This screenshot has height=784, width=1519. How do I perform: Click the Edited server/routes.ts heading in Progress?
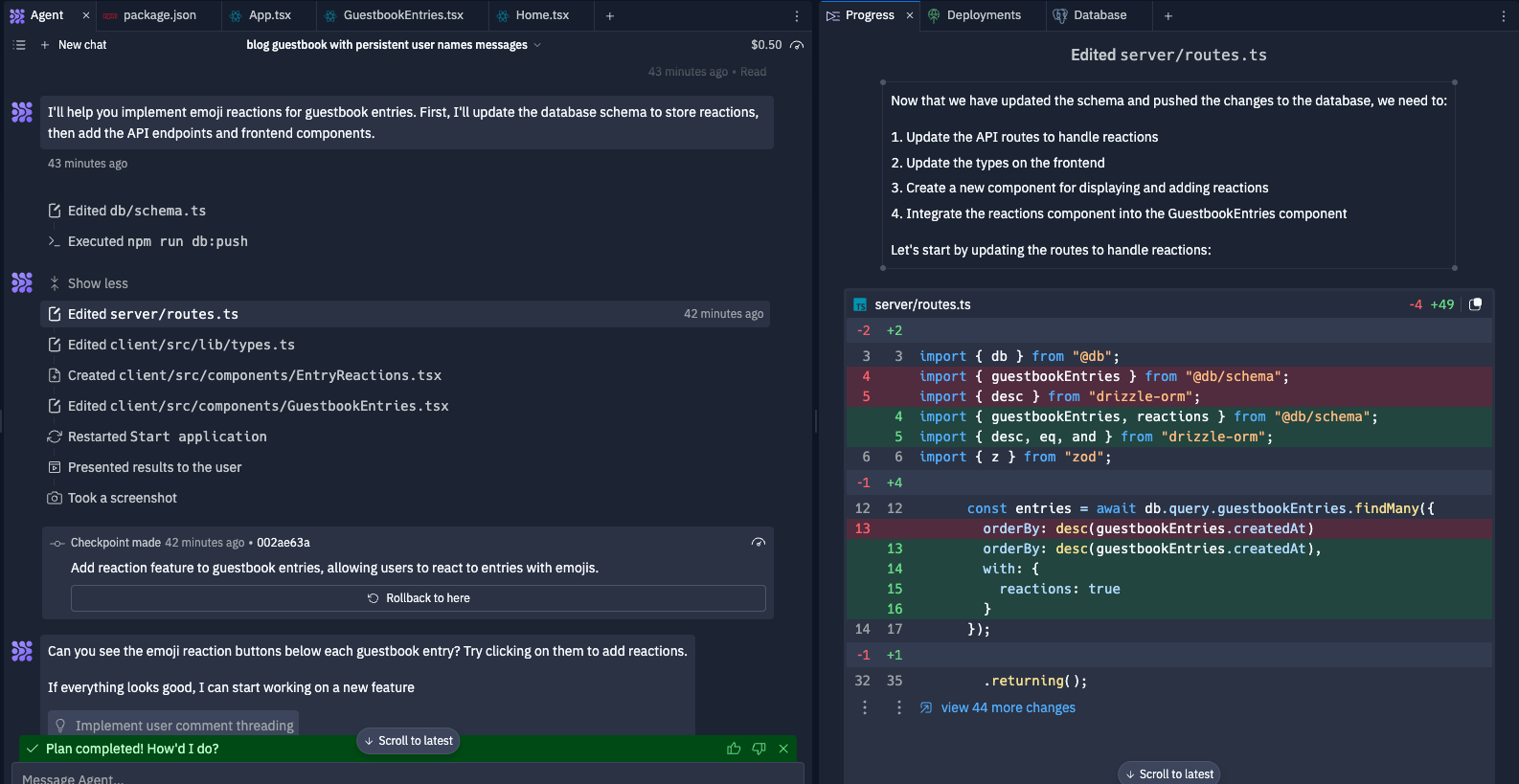point(1168,55)
